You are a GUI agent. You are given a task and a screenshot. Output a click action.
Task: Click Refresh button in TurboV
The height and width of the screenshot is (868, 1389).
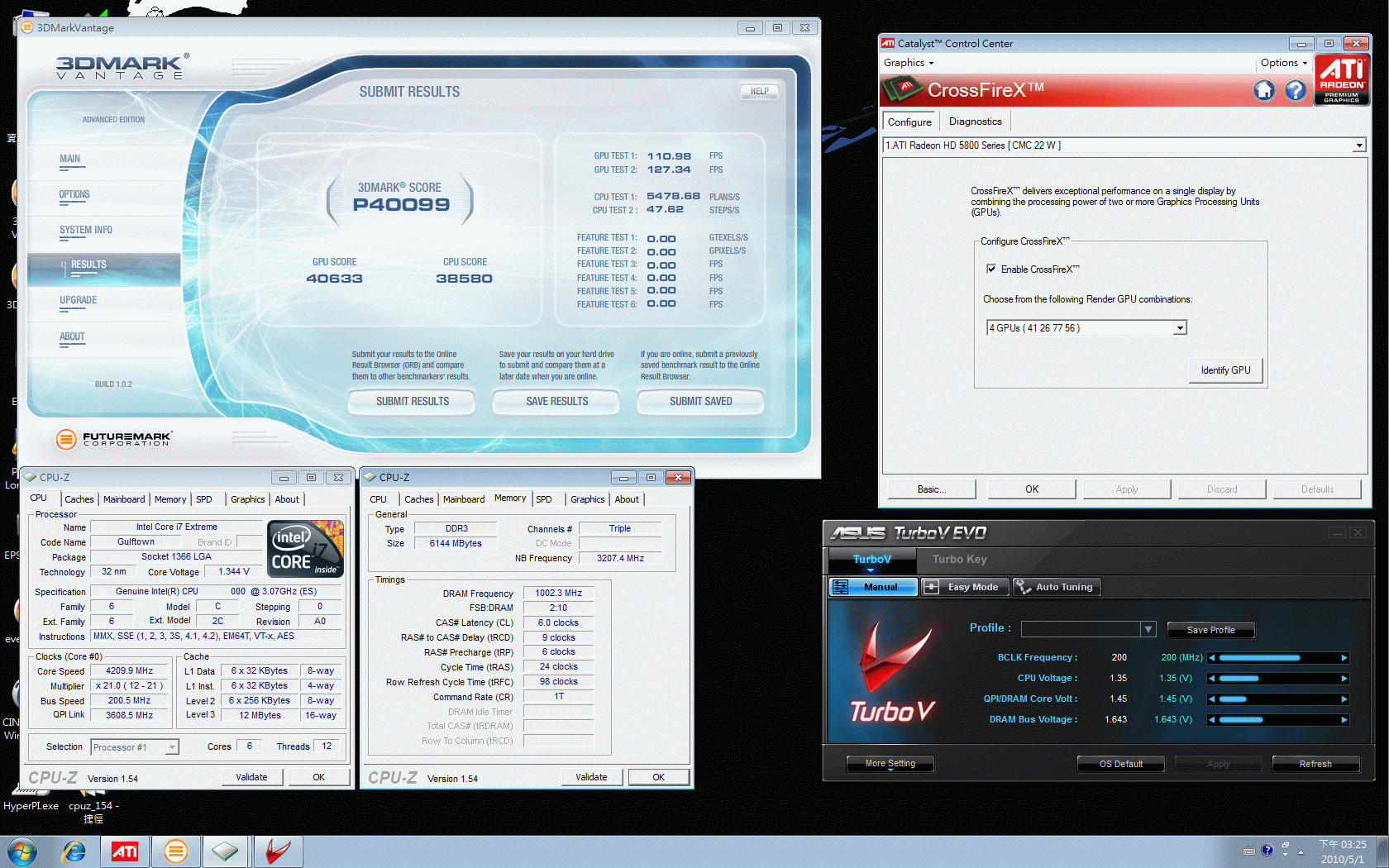point(1315,764)
